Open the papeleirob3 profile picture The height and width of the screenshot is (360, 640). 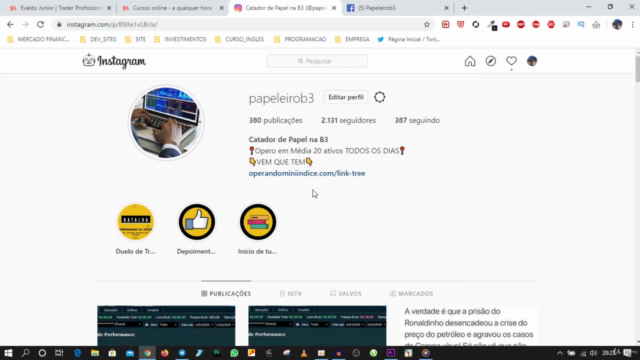(x=166, y=122)
